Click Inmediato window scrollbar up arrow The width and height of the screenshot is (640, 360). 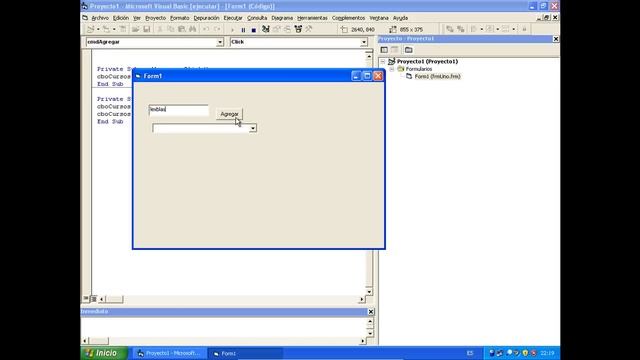click(x=370, y=322)
